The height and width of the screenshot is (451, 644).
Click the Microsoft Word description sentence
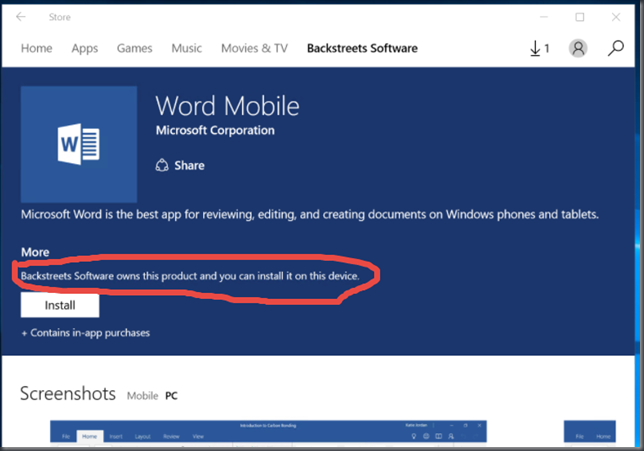pyautogui.click(x=310, y=214)
